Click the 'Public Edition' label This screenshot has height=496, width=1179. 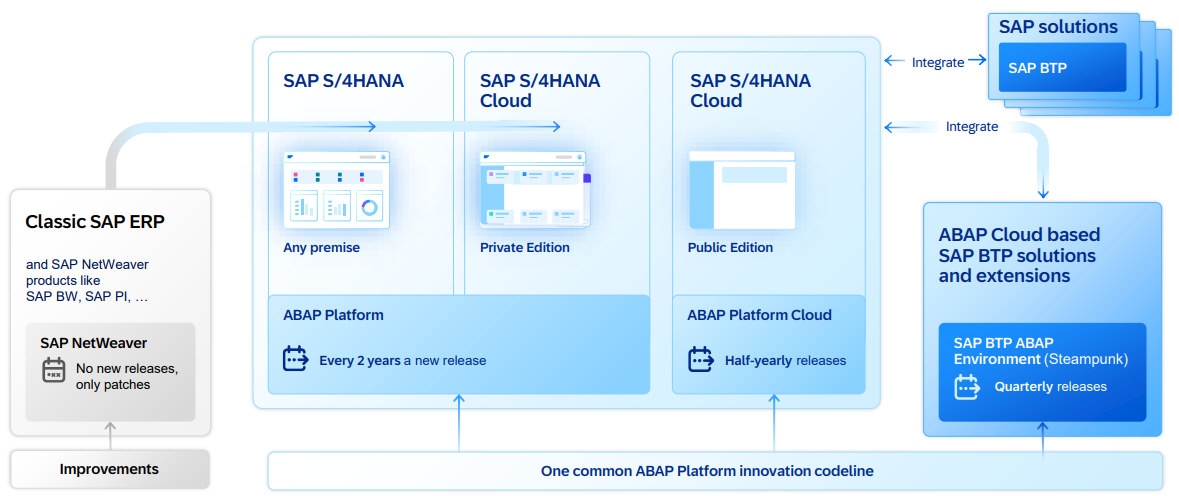[x=730, y=247]
